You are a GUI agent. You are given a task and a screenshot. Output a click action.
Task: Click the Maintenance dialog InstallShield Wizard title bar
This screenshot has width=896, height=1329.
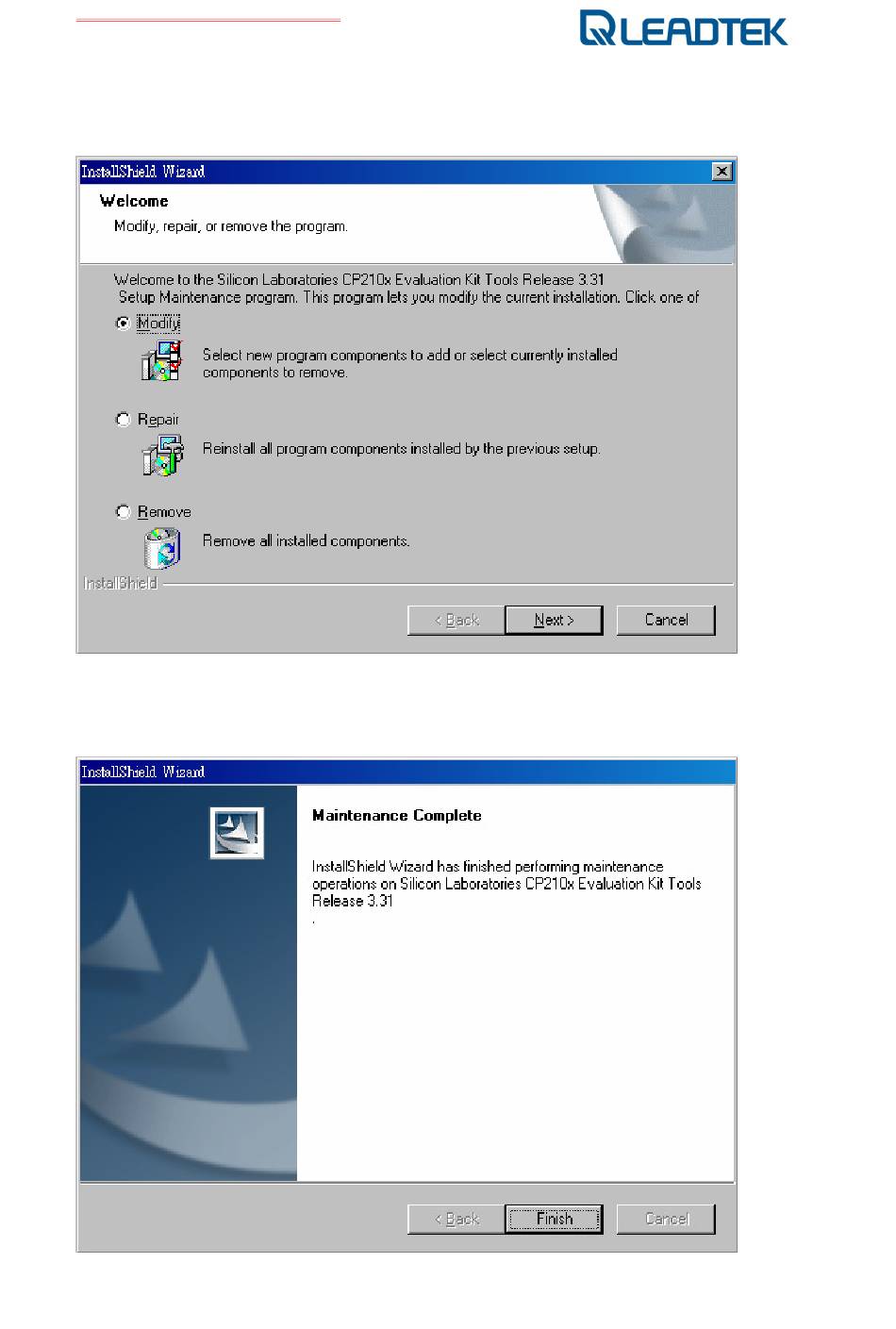tap(407, 772)
